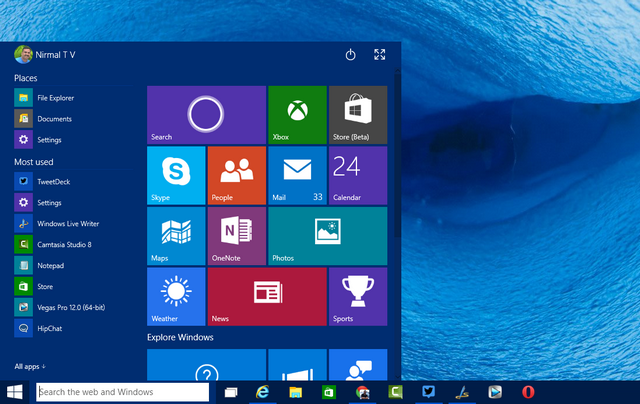Open the media player taskbar icon

[x=495, y=392]
